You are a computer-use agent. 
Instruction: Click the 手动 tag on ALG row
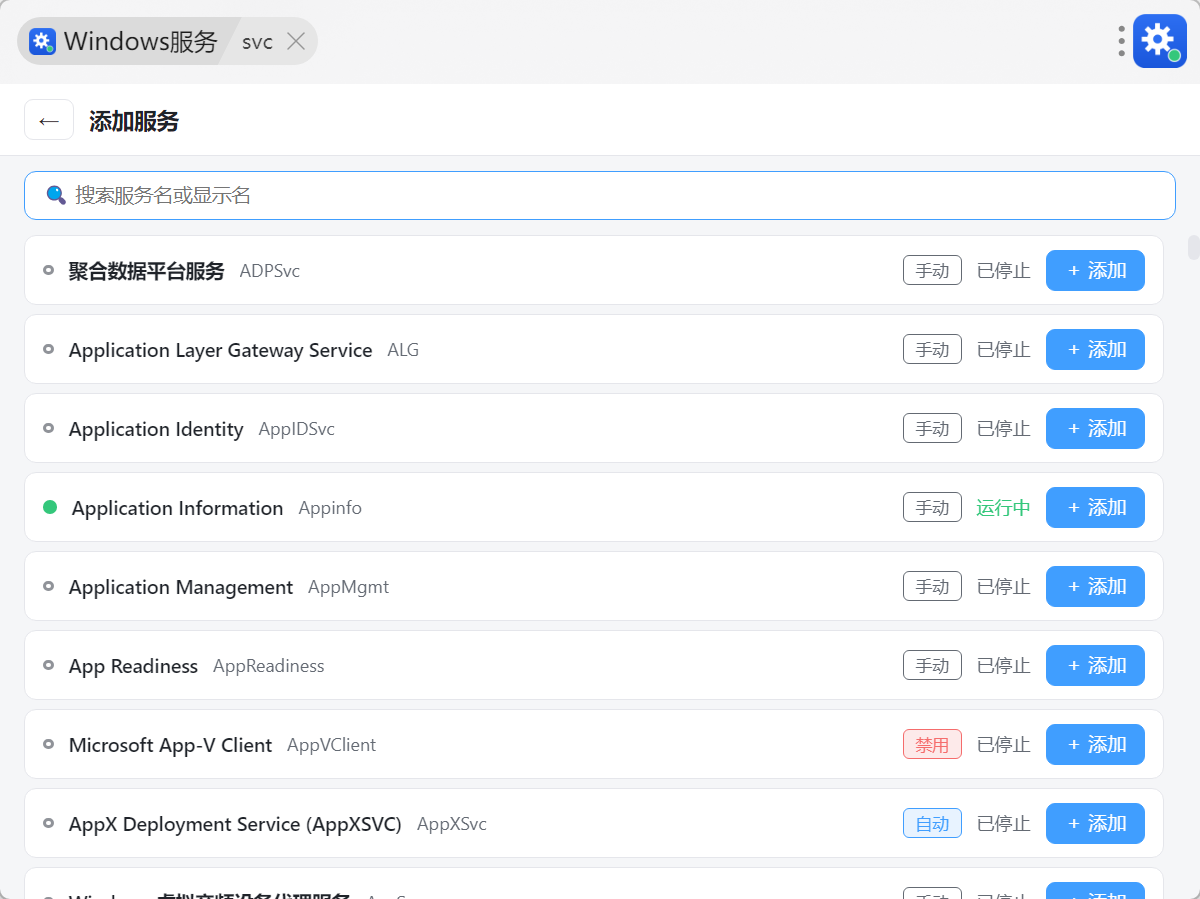click(x=932, y=349)
